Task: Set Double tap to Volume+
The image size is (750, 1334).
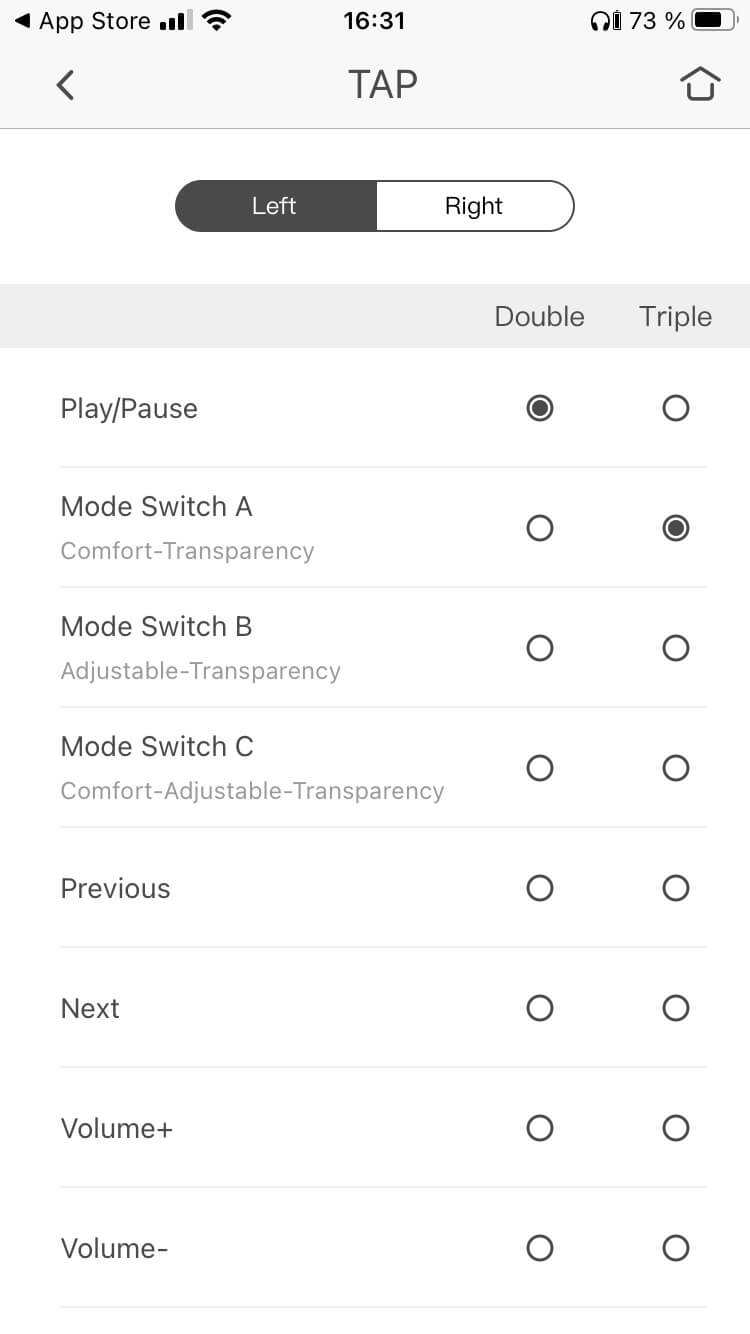Action: pos(540,1128)
